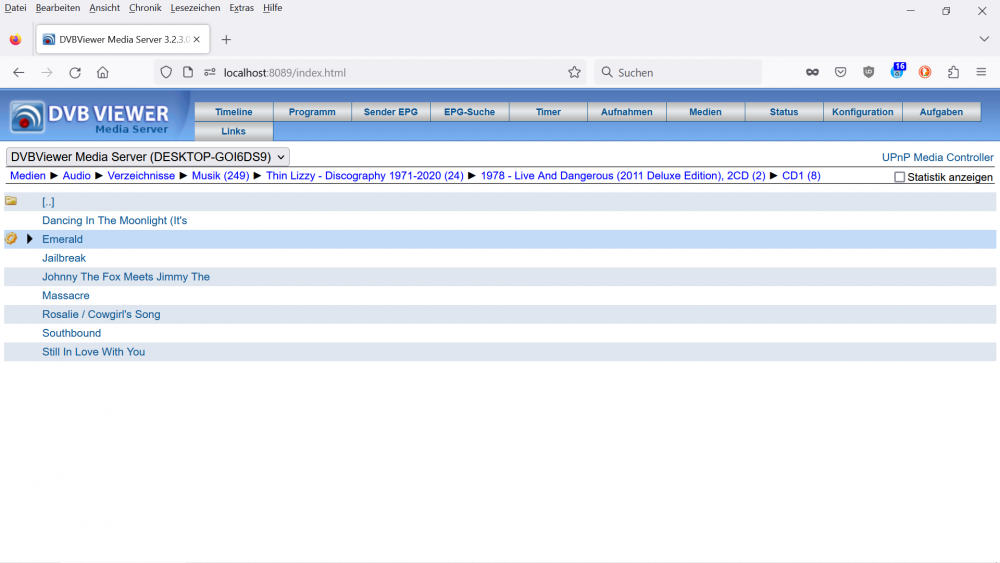
Task: Open a new tab with the plus button
Action: tap(226, 40)
